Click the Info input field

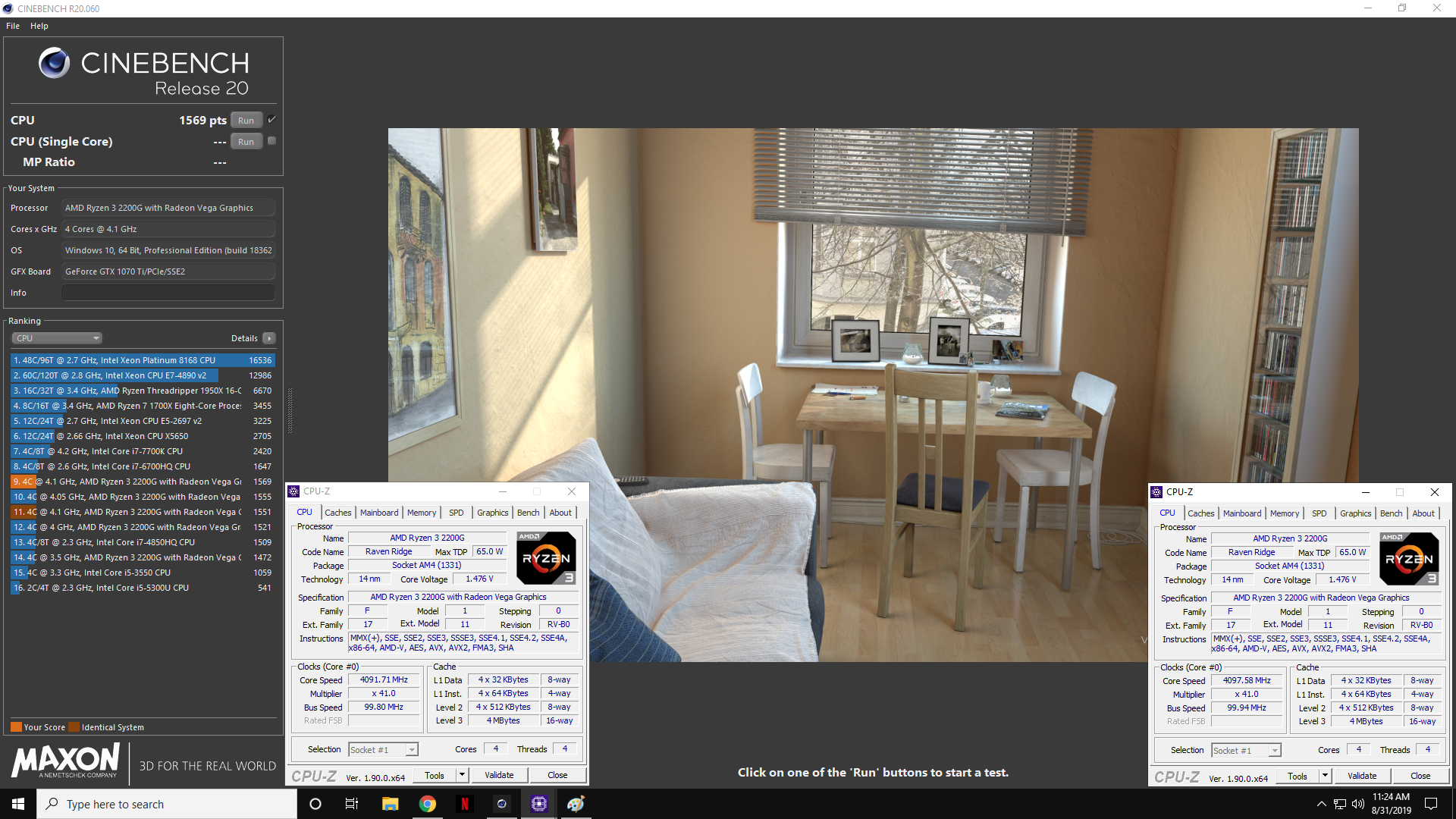[168, 293]
